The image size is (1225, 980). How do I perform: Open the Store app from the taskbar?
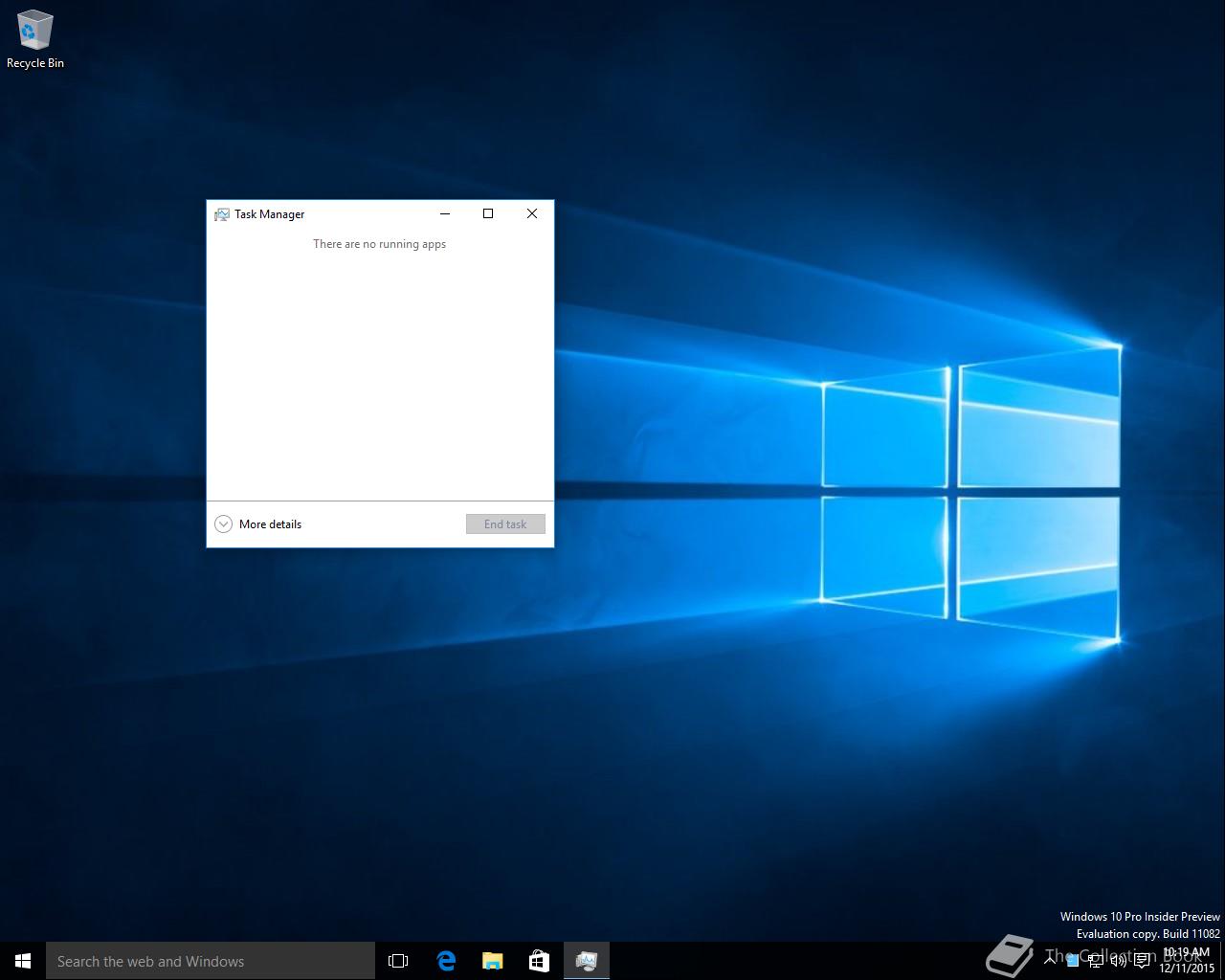(x=540, y=961)
